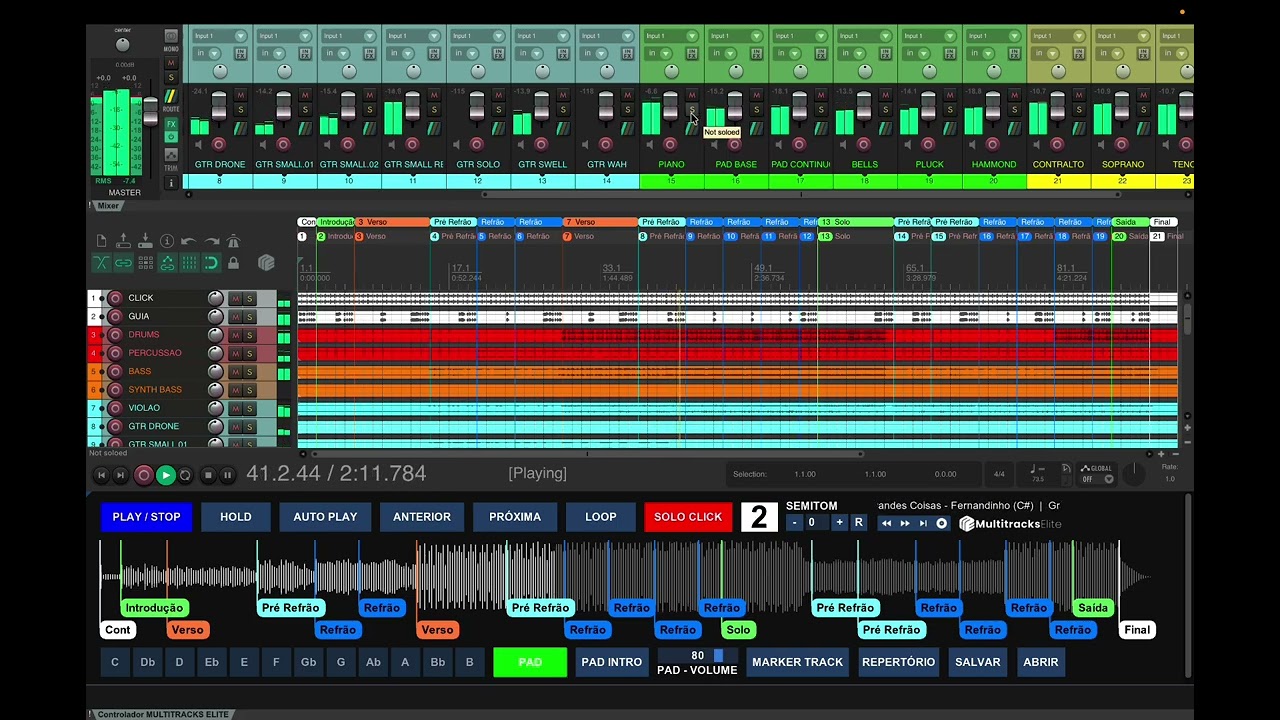1280x720 pixels.
Task: Click the Undo arrow icon
Action: point(189,241)
